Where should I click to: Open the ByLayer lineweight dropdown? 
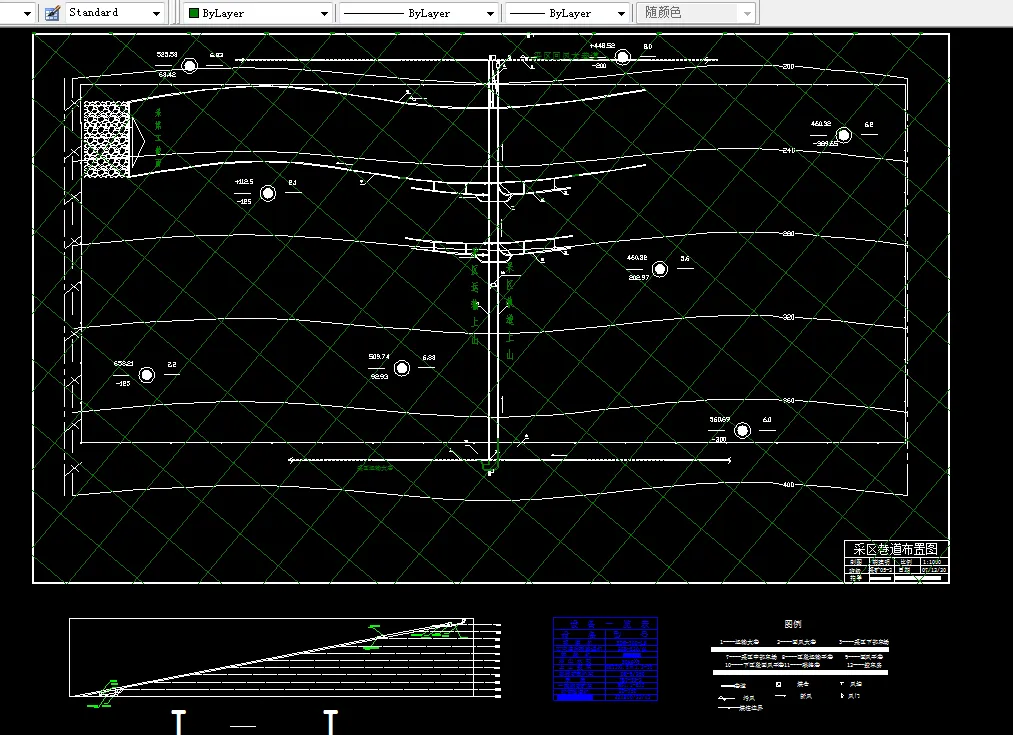pos(567,13)
